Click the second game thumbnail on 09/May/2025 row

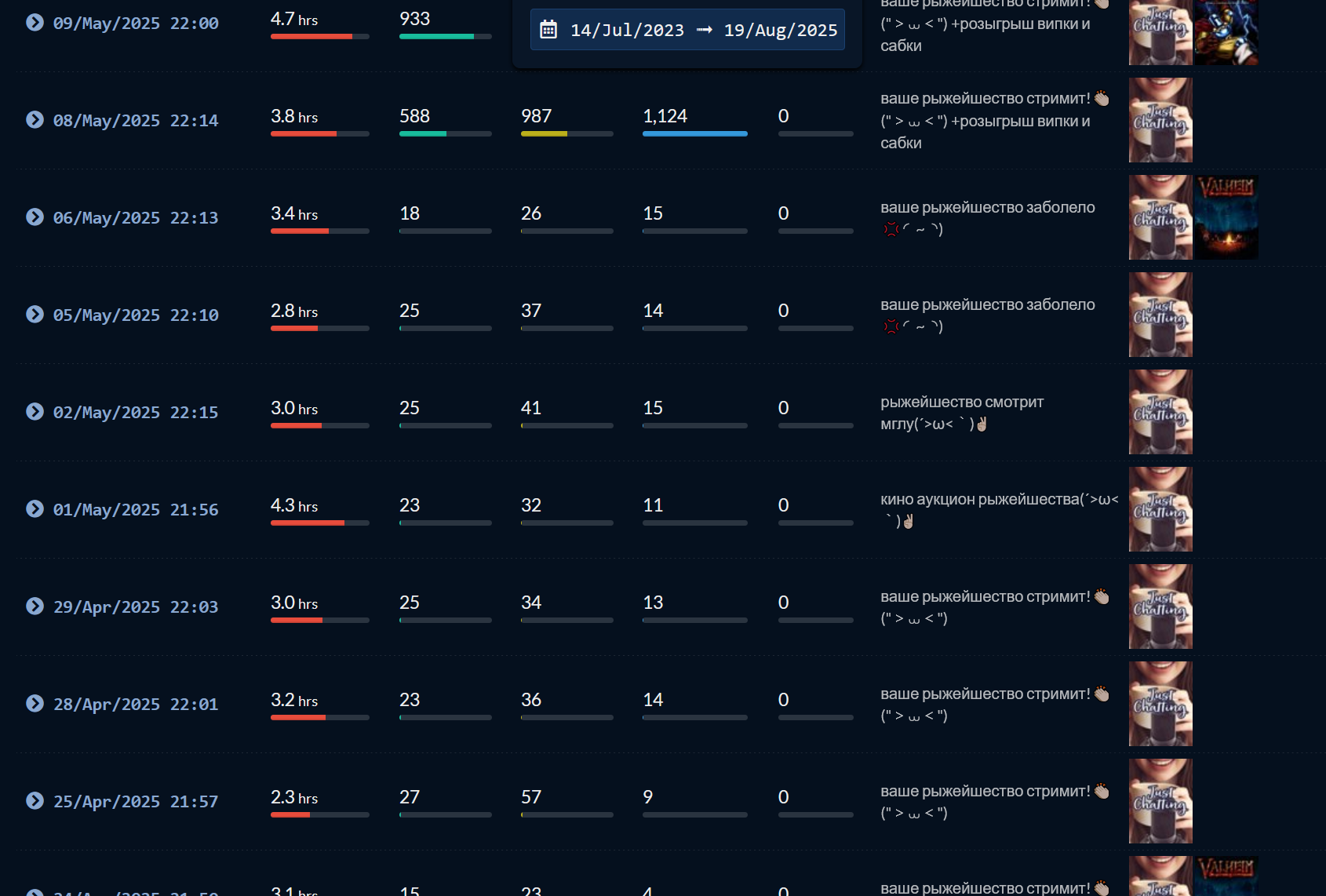point(1226,32)
